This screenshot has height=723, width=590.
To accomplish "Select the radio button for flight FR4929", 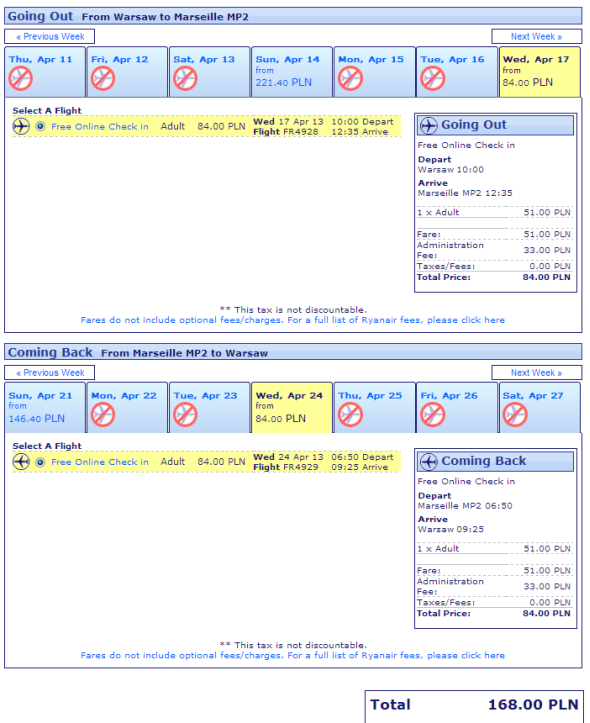I will pyautogui.click(x=41, y=462).
